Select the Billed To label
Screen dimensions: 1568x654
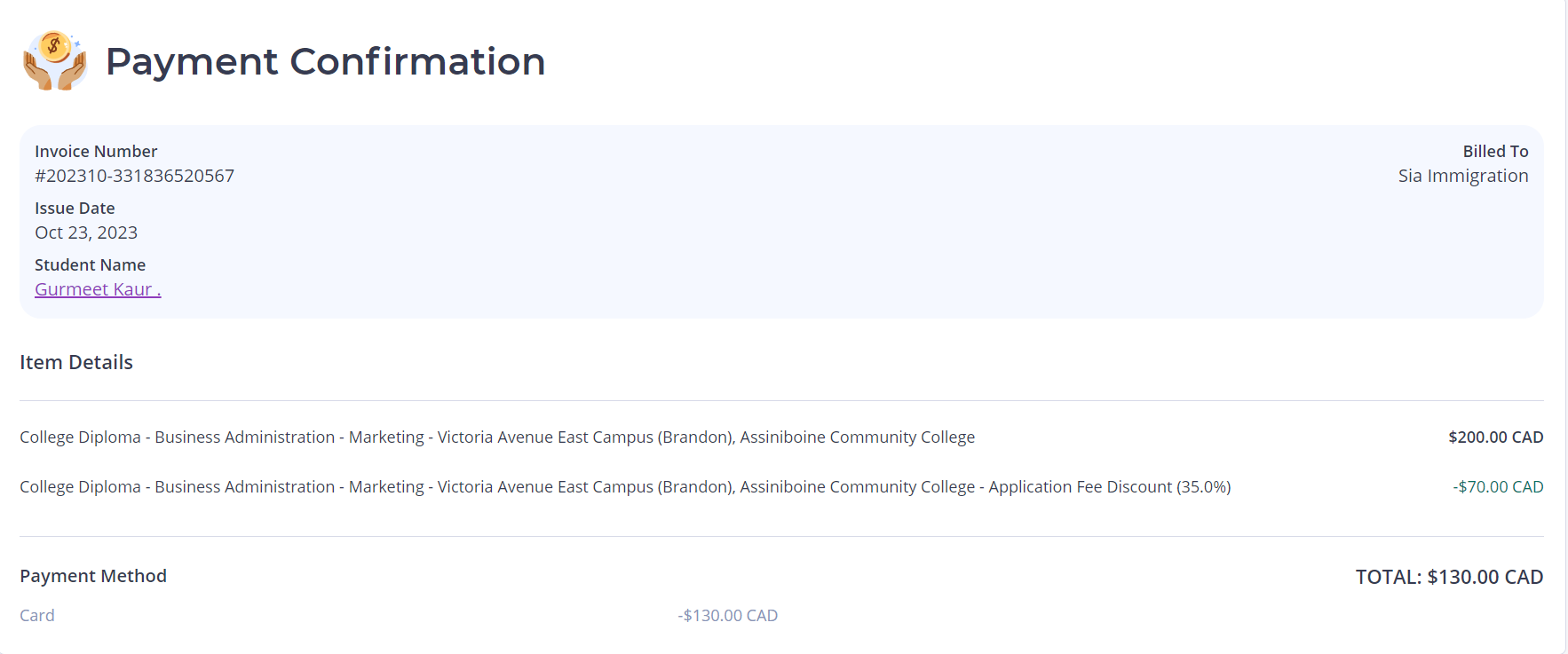[1495, 152]
